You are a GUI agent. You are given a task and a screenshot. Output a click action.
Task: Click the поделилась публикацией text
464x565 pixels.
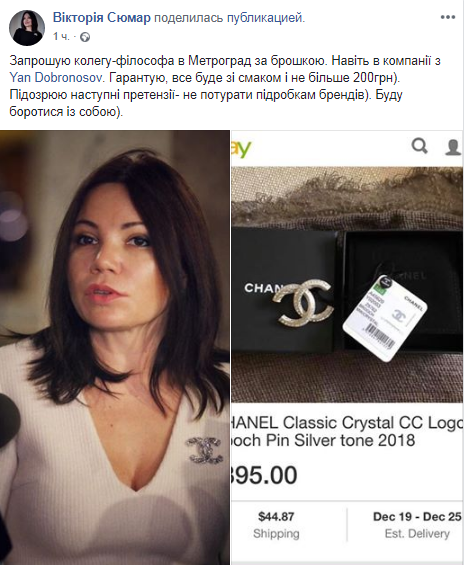tap(229, 18)
